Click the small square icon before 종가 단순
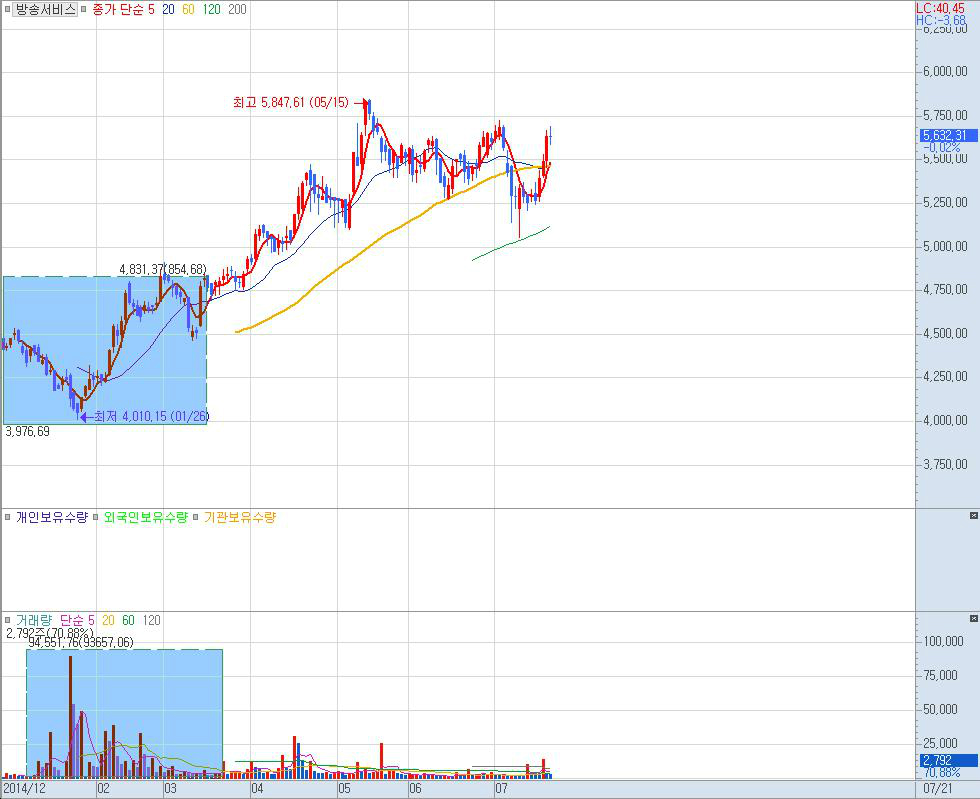The height and width of the screenshot is (799, 980). (x=84, y=9)
